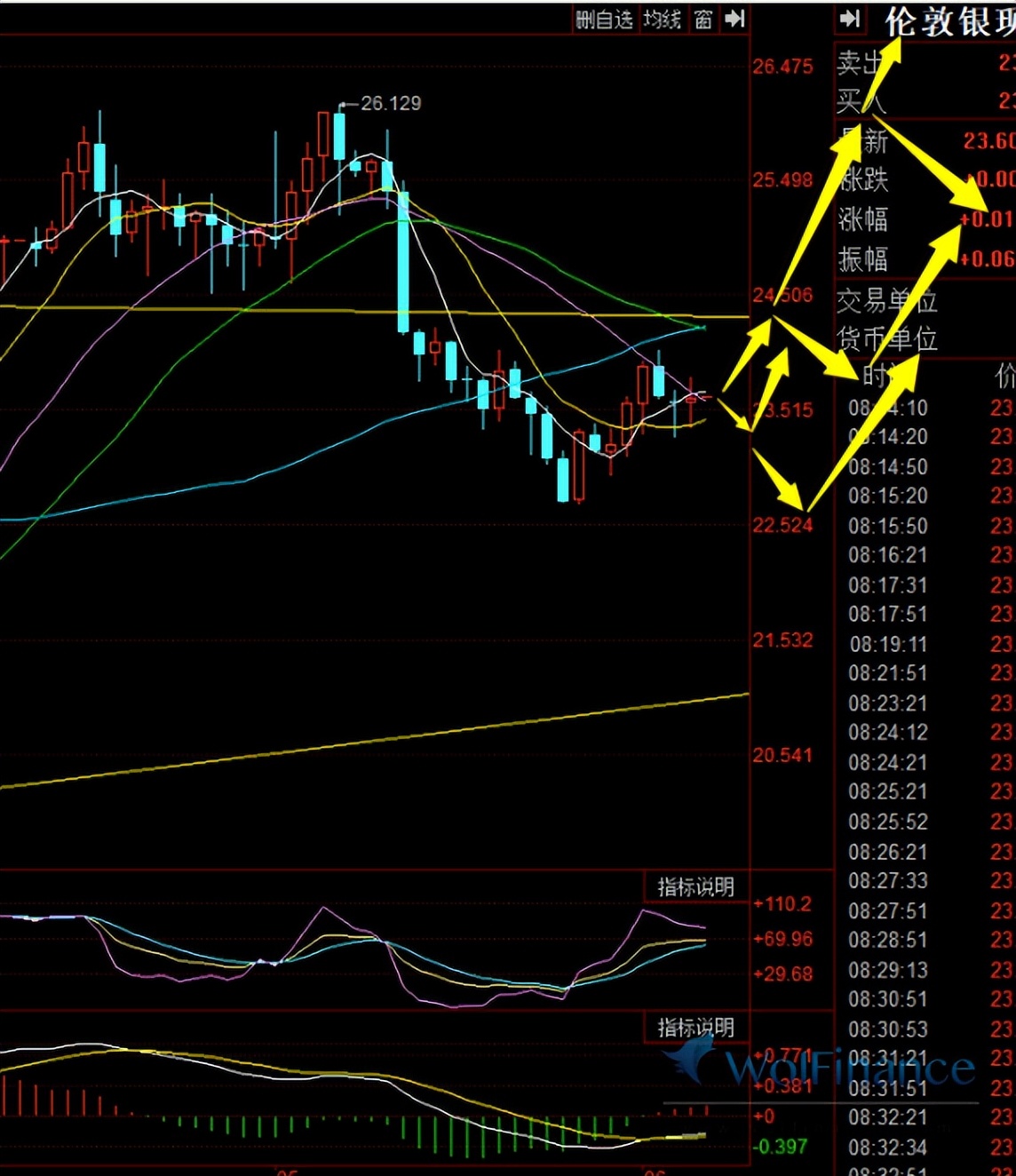
Task: Select the 08:15:50 tick row
Action: click(x=930, y=526)
